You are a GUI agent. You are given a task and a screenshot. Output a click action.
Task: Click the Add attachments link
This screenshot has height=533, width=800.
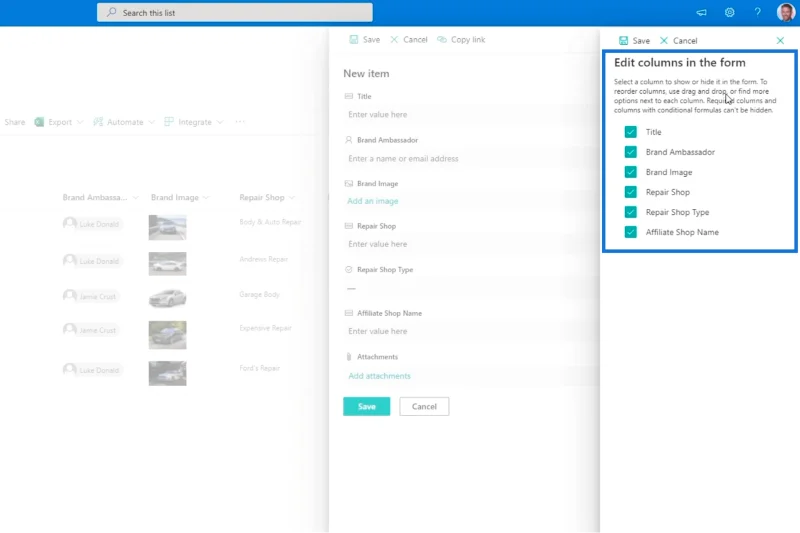click(379, 376)
